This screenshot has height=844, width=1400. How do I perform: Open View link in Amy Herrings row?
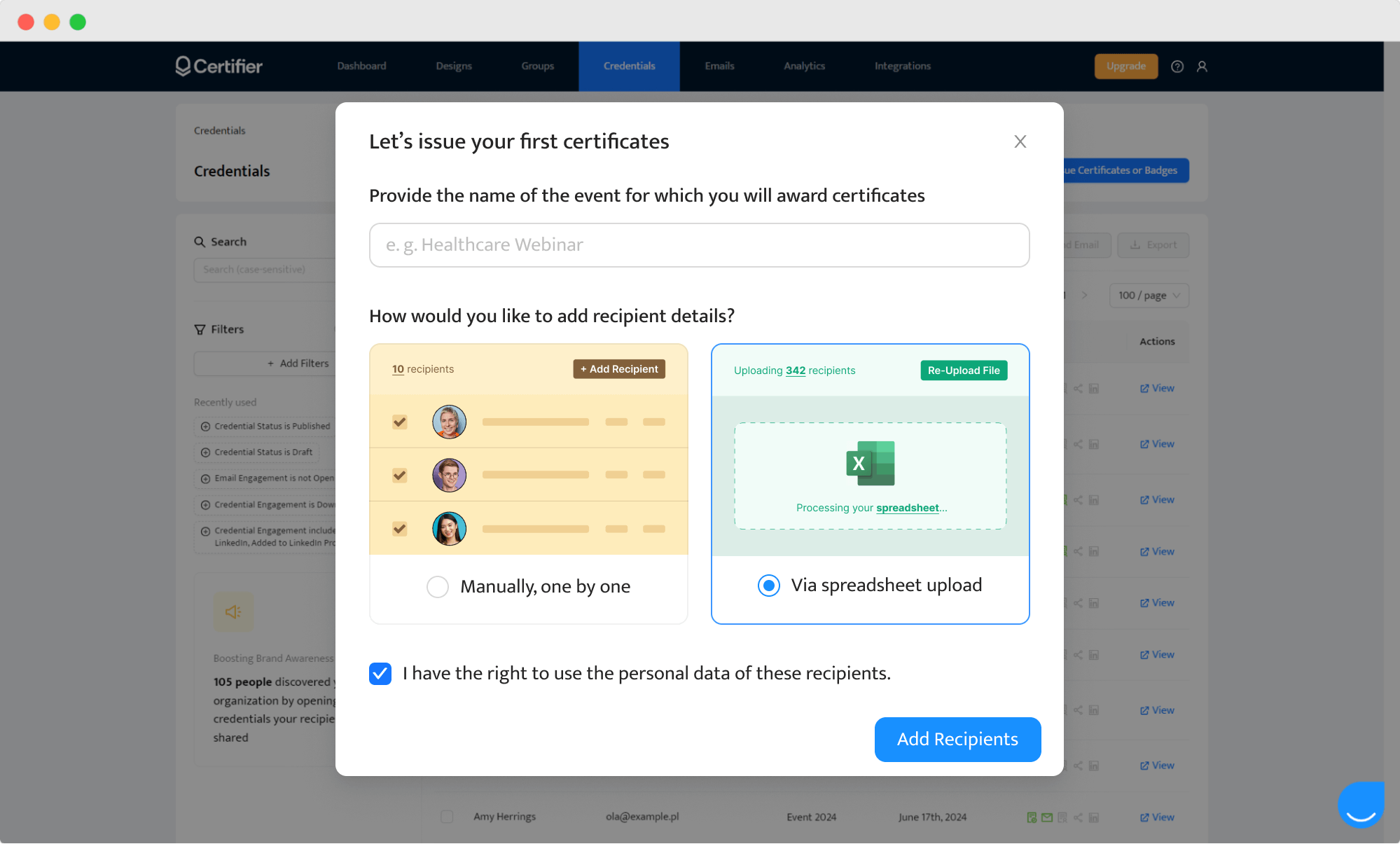pyautogui.click(x=1157, y=817)
